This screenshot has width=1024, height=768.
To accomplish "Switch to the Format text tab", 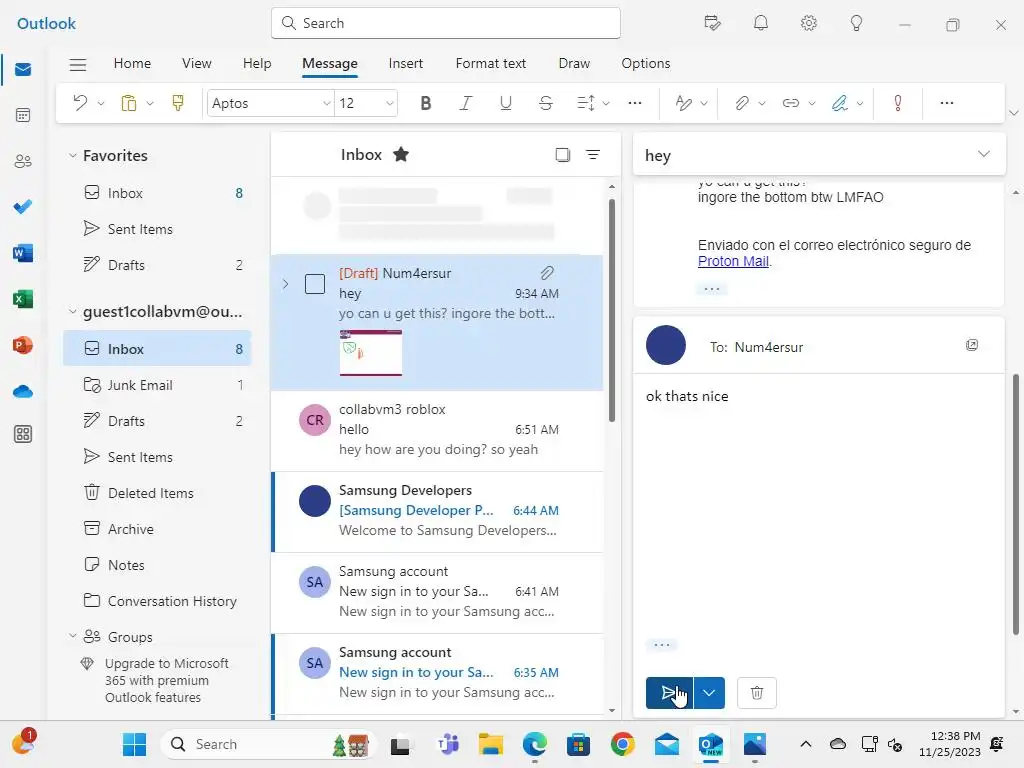I will click(x=490, y=63).
